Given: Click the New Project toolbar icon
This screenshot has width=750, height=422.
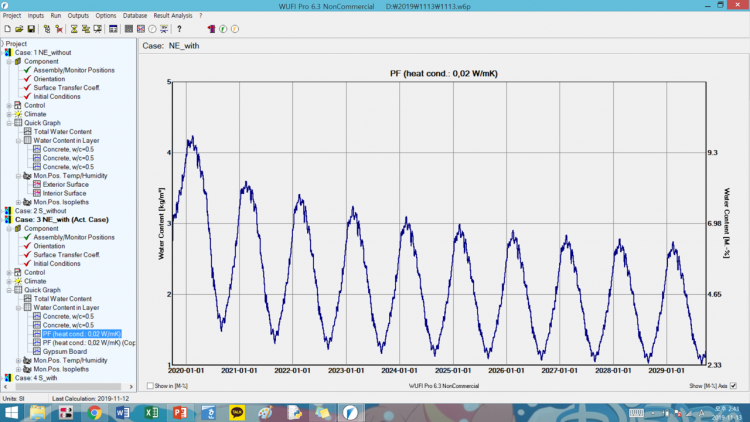Looking at the screenshot, I should coord(7,29).
